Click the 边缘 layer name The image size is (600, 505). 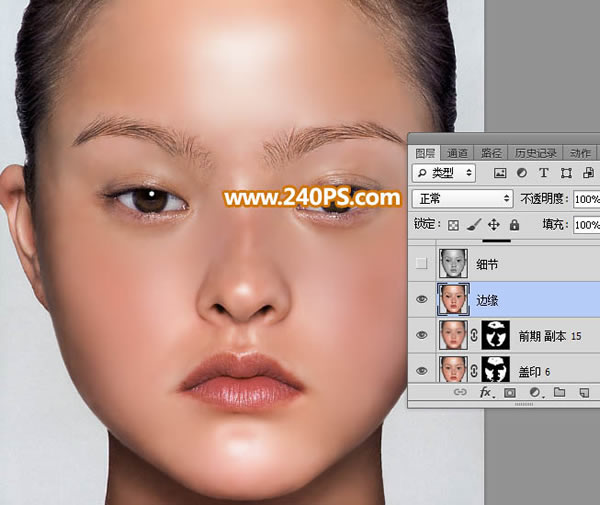pos(487,300)
